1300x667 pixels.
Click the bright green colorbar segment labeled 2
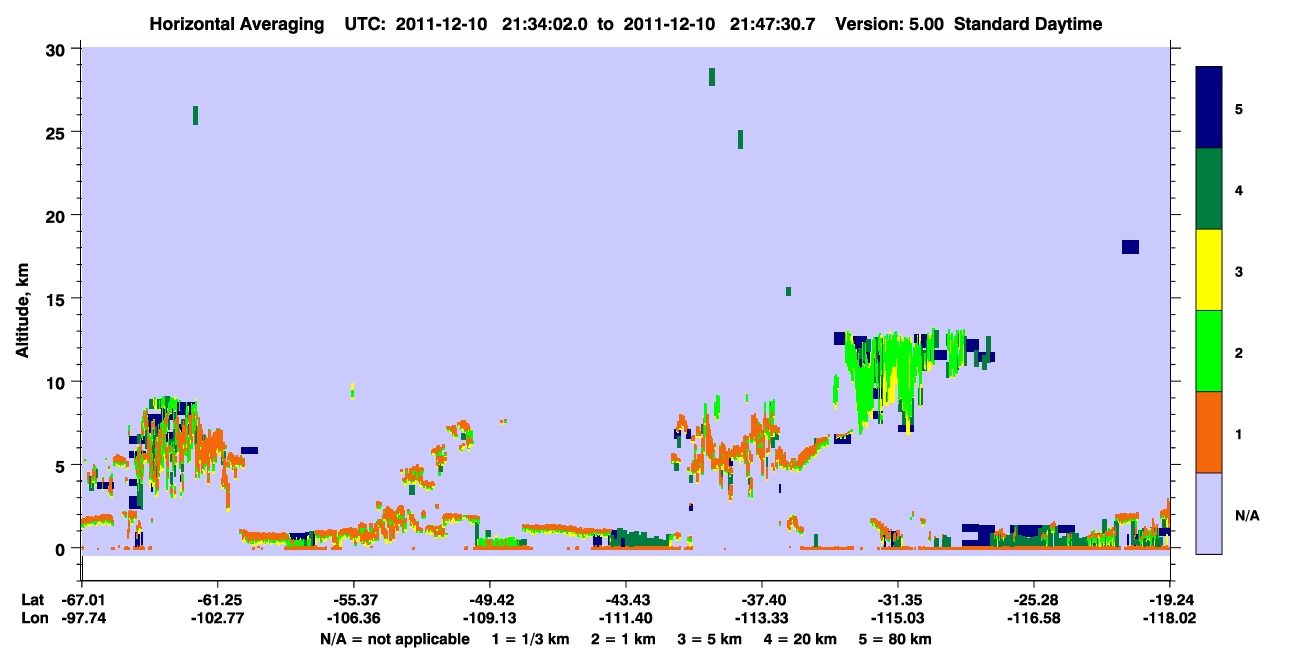(1209, 351)
